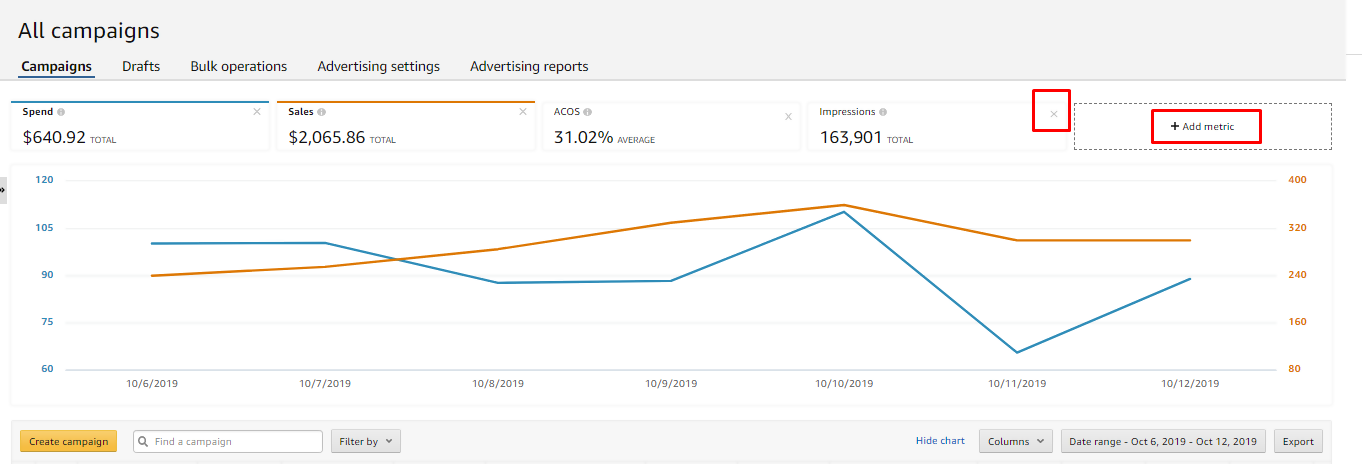This screenshot has width=1362, height=464.
Task: Expand the left side panel arrow
Action: click(3, 189)
